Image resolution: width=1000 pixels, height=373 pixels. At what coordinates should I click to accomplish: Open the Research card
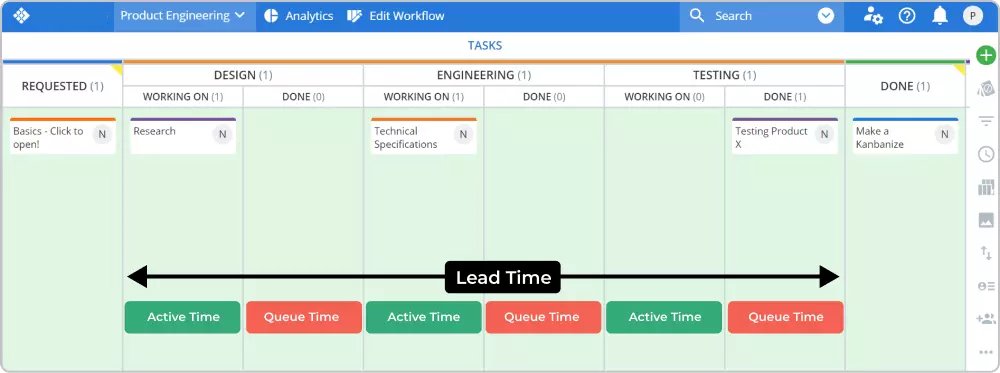click(183, 135)
